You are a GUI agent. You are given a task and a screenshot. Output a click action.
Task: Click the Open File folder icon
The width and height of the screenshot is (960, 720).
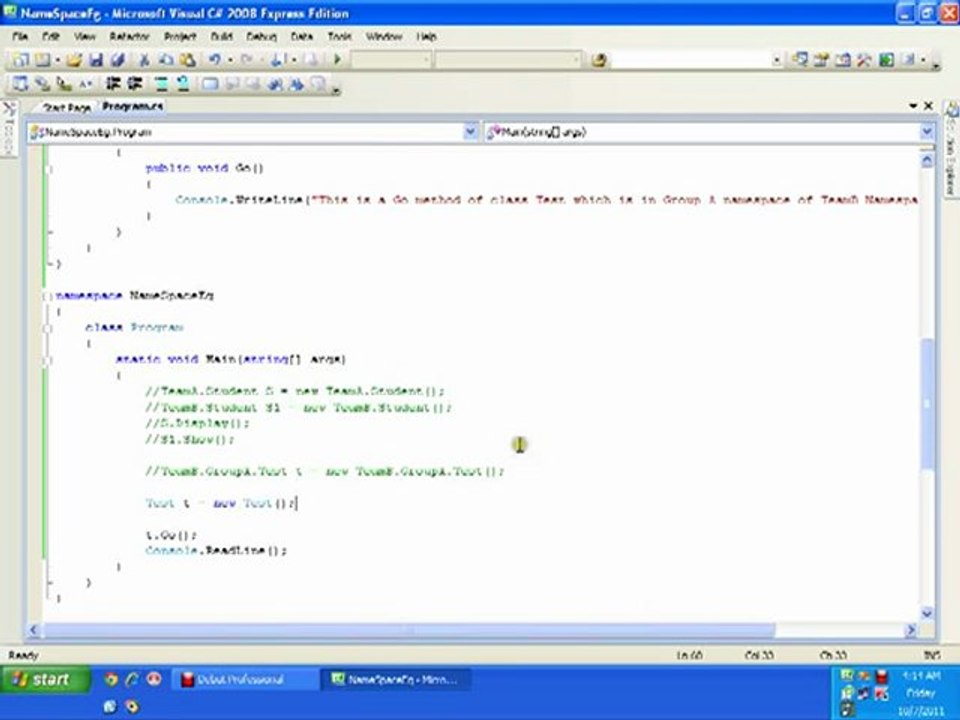[74, 59]
